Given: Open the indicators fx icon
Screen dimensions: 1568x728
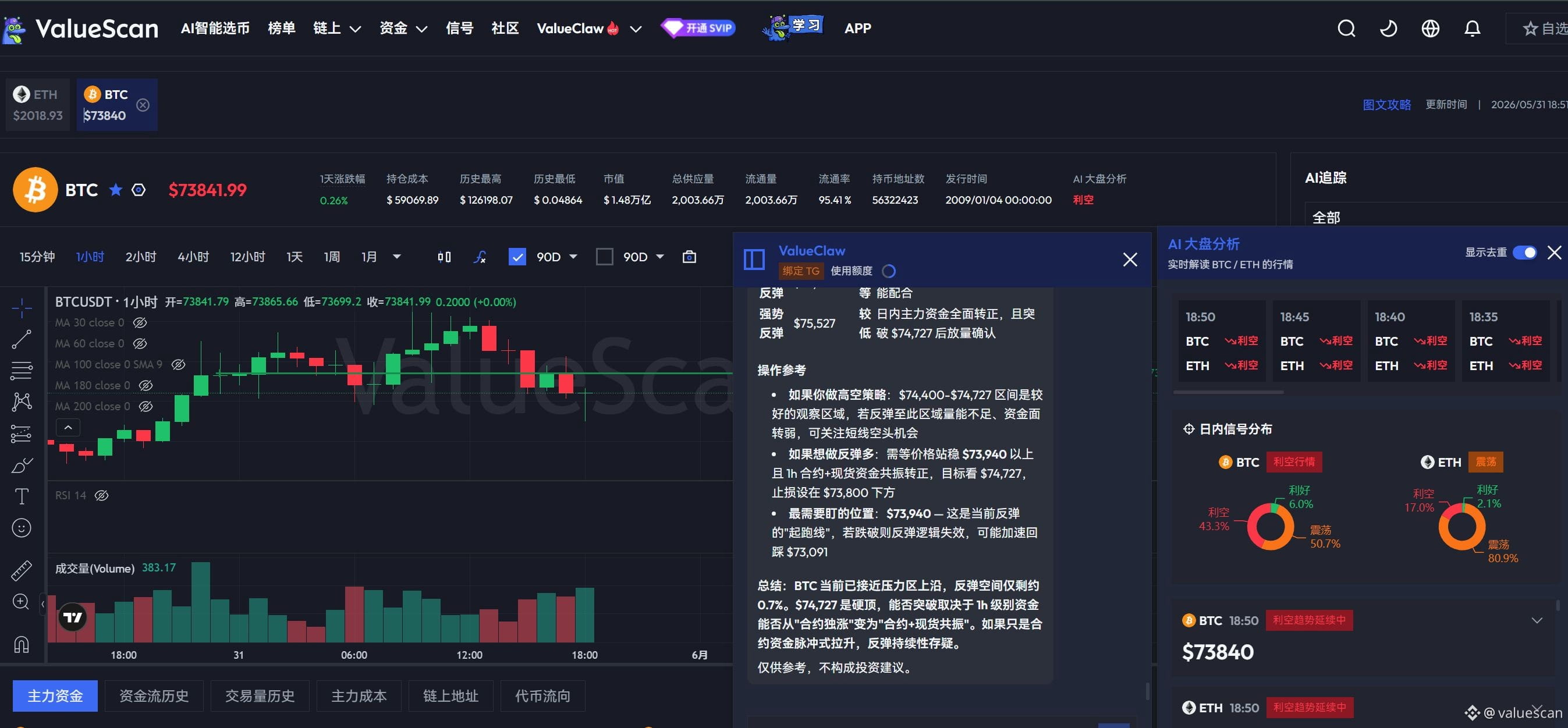Looking at the screenshot, I should tap(480, 257).
